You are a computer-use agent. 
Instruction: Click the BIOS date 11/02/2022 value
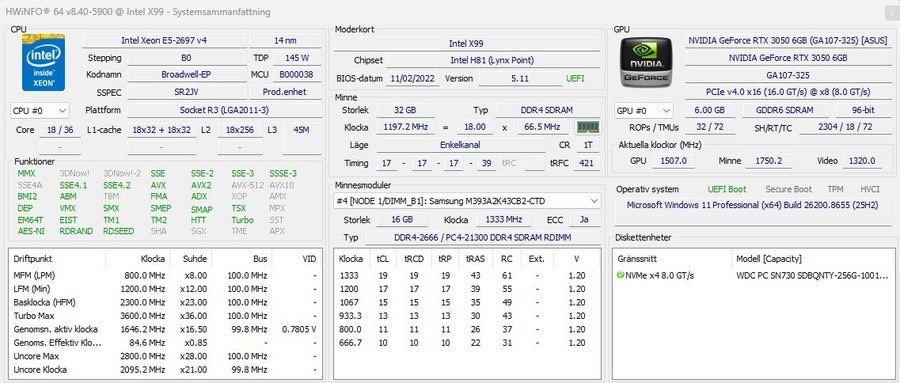point(412,79)
